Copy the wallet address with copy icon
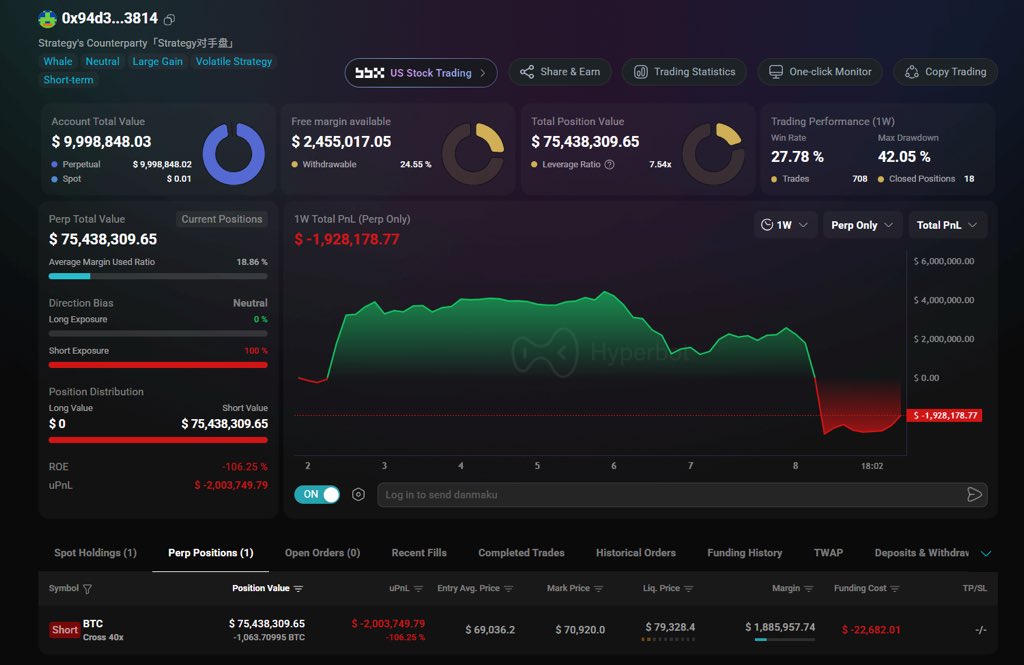 click(x=169, y=19)
